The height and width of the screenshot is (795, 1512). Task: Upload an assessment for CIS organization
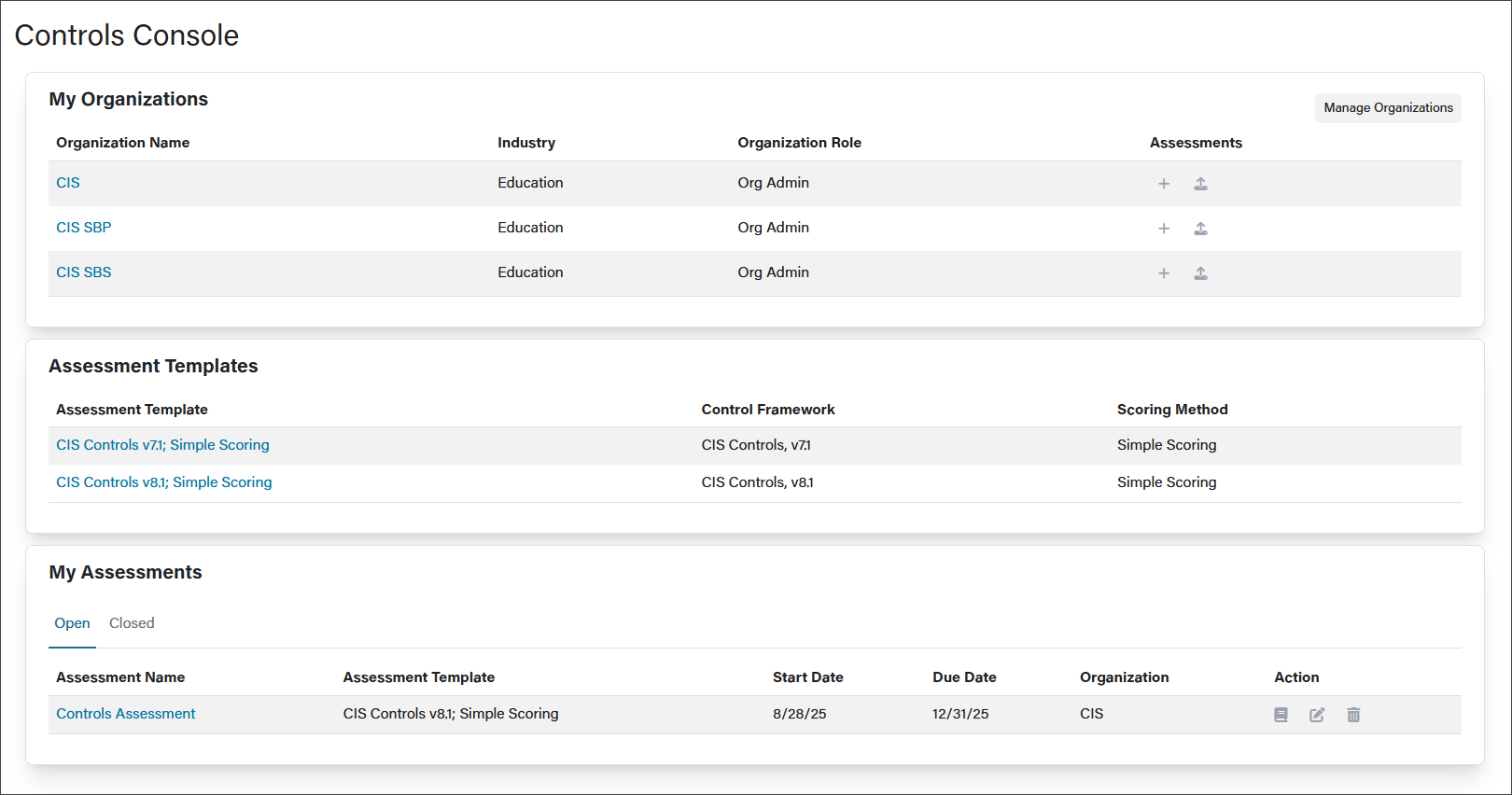(x=1201, y=184)
